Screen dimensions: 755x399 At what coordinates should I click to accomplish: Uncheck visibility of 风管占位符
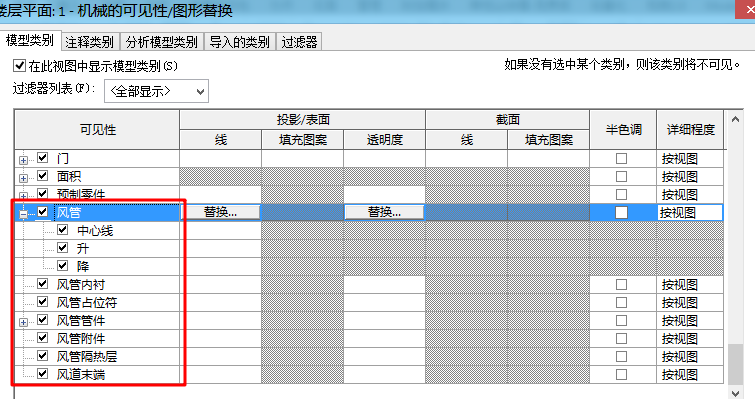tap(42, 301)
